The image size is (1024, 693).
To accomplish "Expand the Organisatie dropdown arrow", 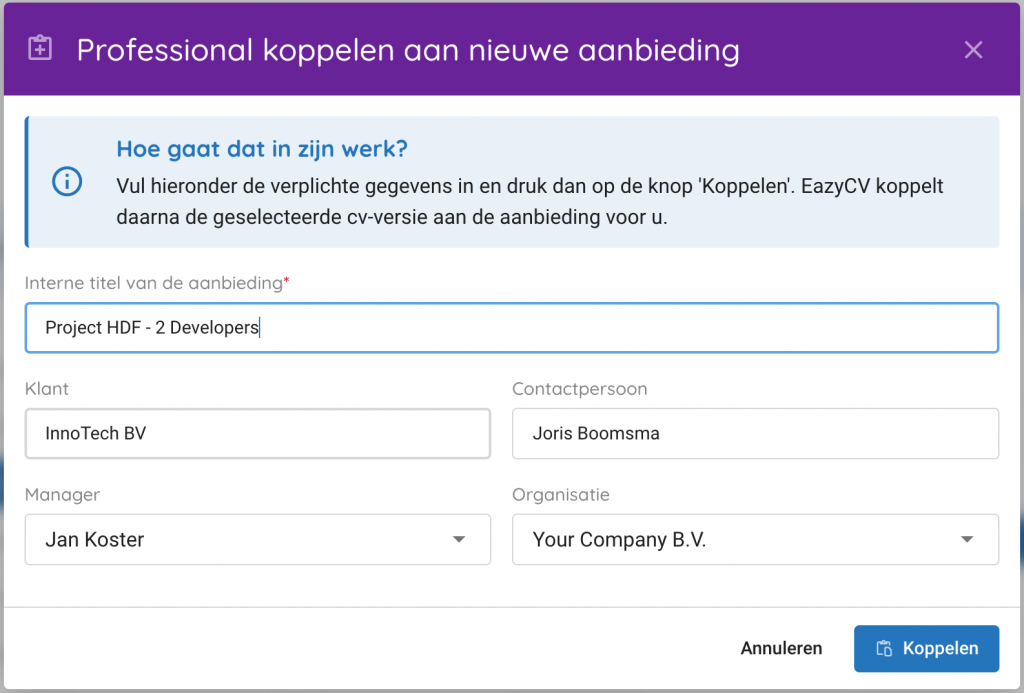I will pyautogui.click(x=967, y=540).
